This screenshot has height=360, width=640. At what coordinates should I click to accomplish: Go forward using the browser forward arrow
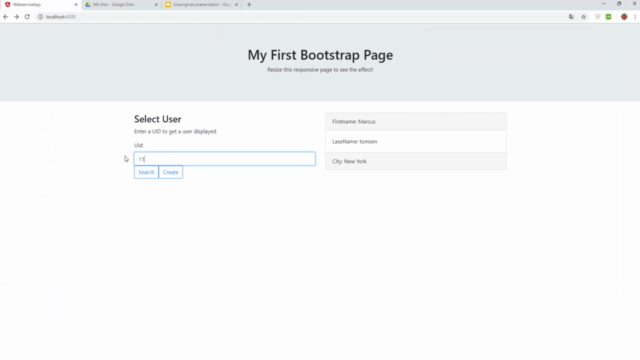pyautogui.click(x=16, y=17)
